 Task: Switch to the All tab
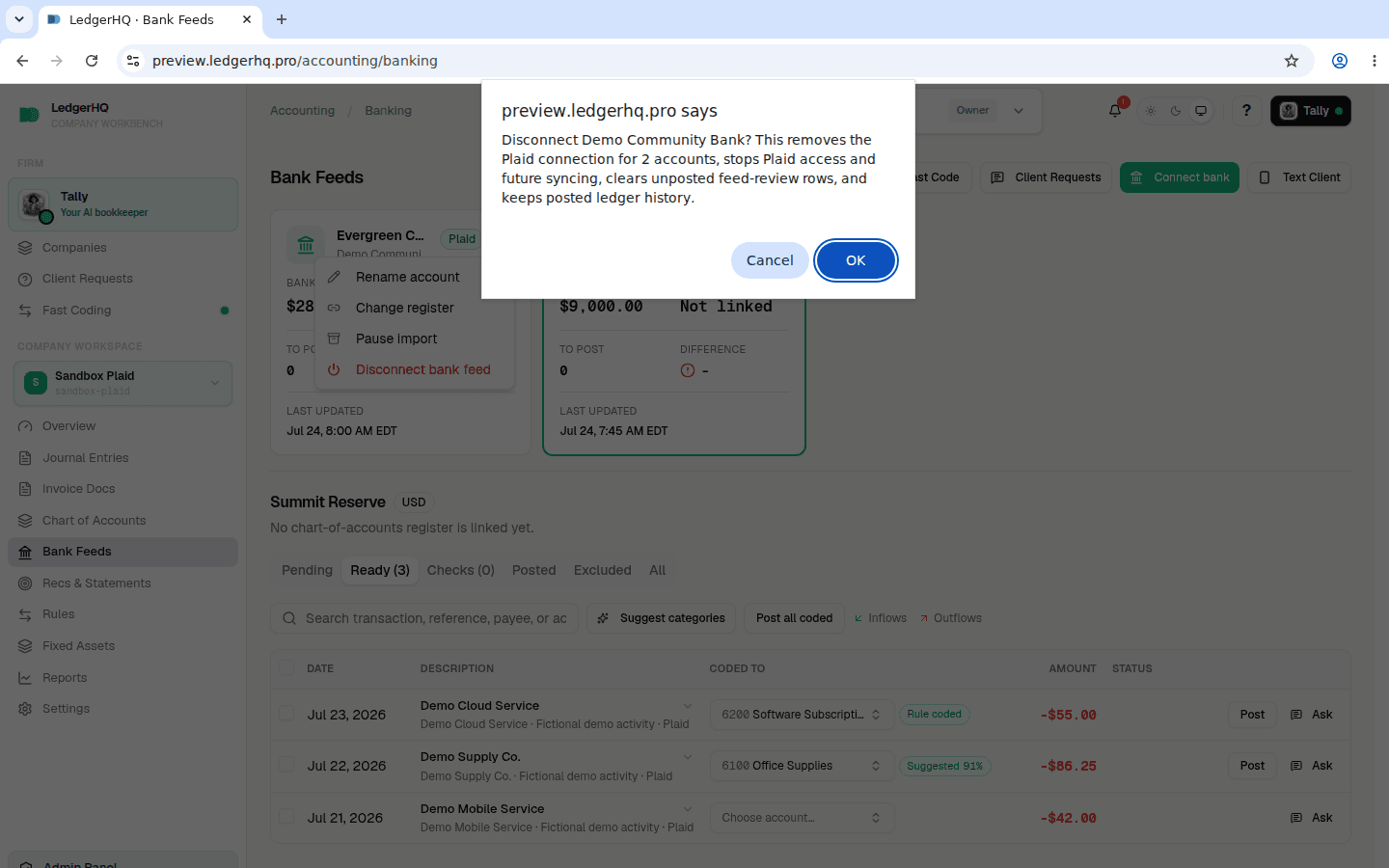tap(658, 570)
